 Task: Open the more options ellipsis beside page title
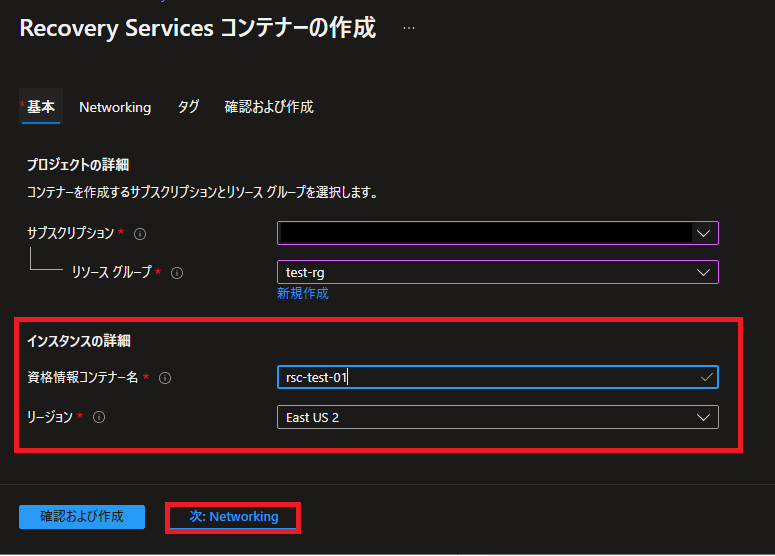click(x=408, y=28)
